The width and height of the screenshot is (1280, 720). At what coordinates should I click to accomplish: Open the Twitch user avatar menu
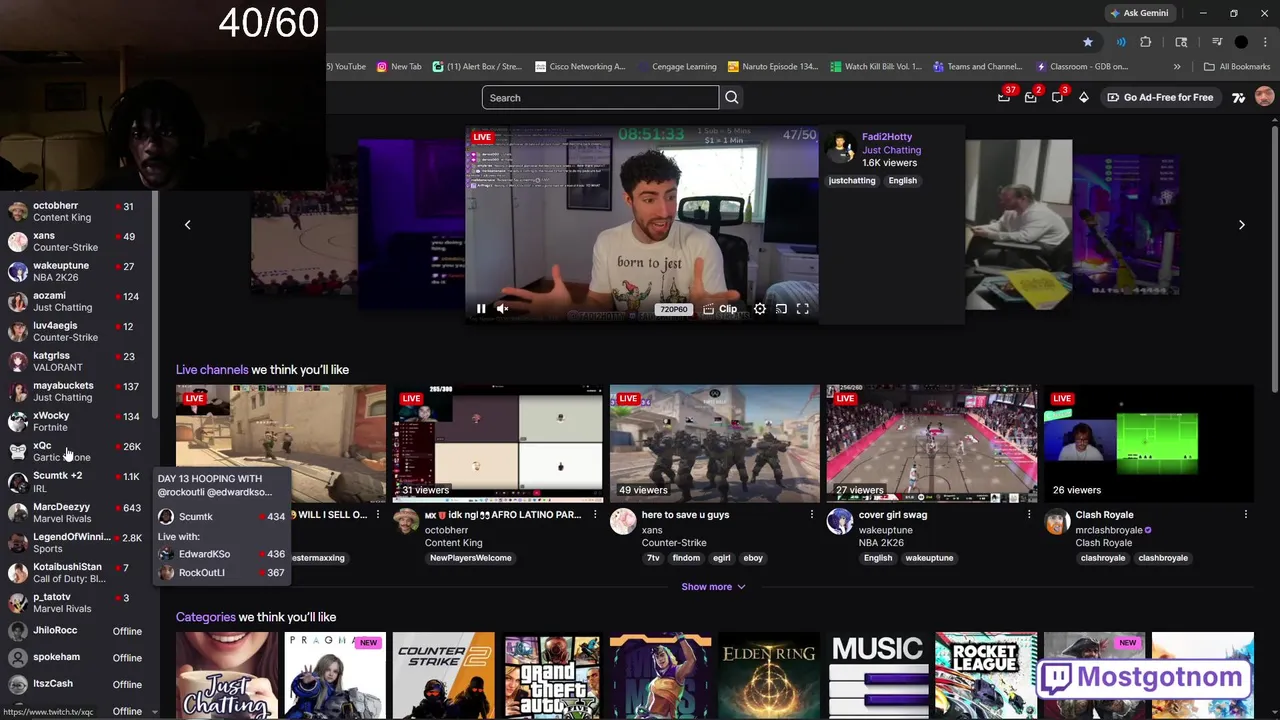pyautogui.click(x=1264, y=97)
